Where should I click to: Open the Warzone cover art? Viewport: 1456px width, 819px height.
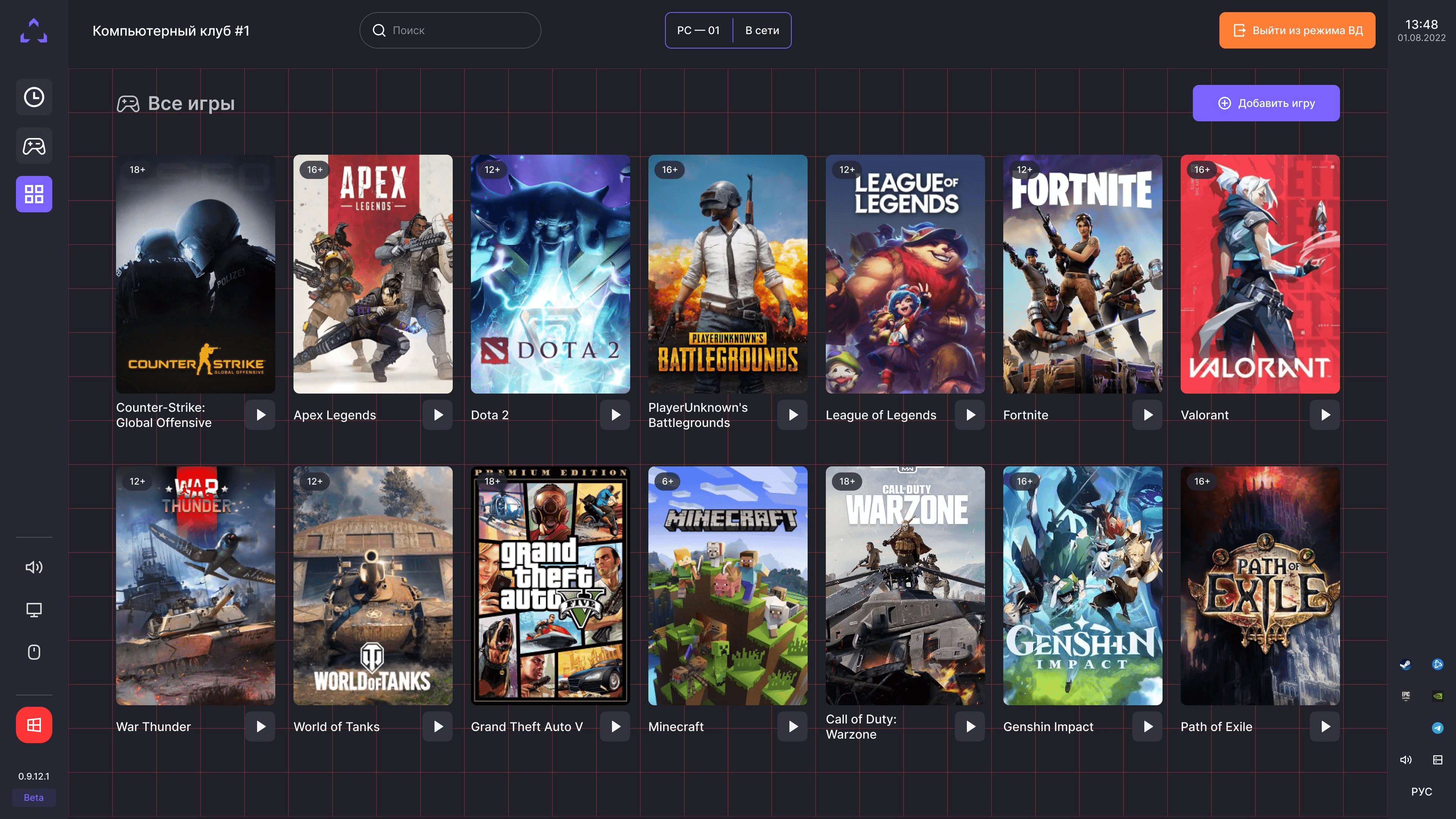click(x=905, y=585)
